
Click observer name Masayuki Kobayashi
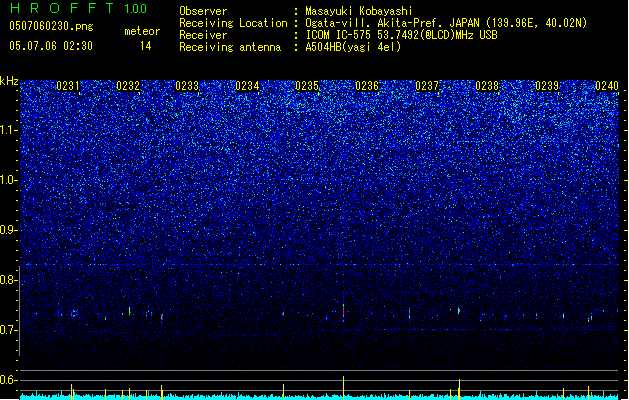pyautogui.click(x=359, y=11)
